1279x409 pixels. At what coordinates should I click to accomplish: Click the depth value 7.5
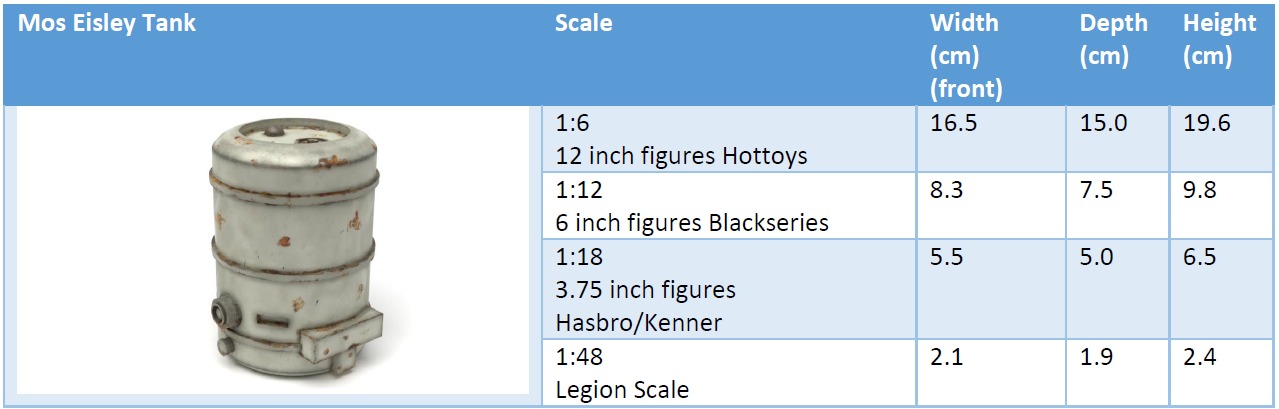[x=1096, y=190]
